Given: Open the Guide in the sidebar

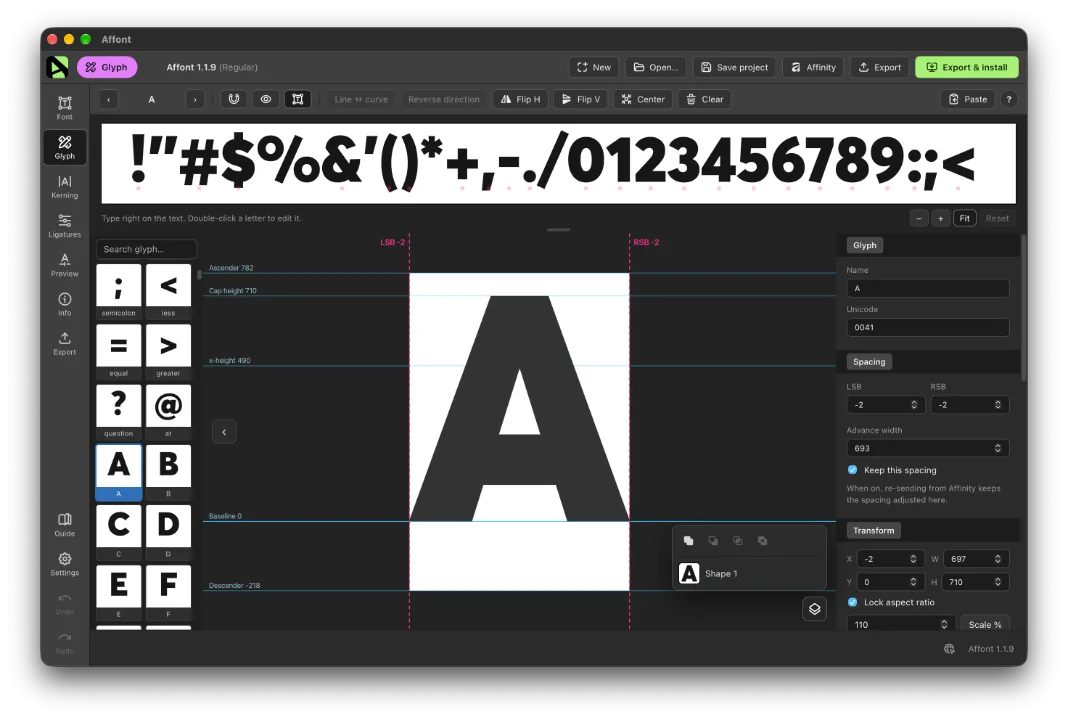Looking at the screenshot, I should tap(65, 525).
